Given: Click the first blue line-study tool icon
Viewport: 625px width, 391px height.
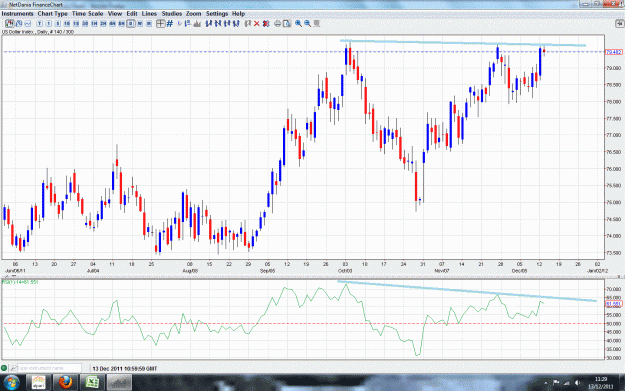Looking at the screenshot, I should tap(208, 24).
